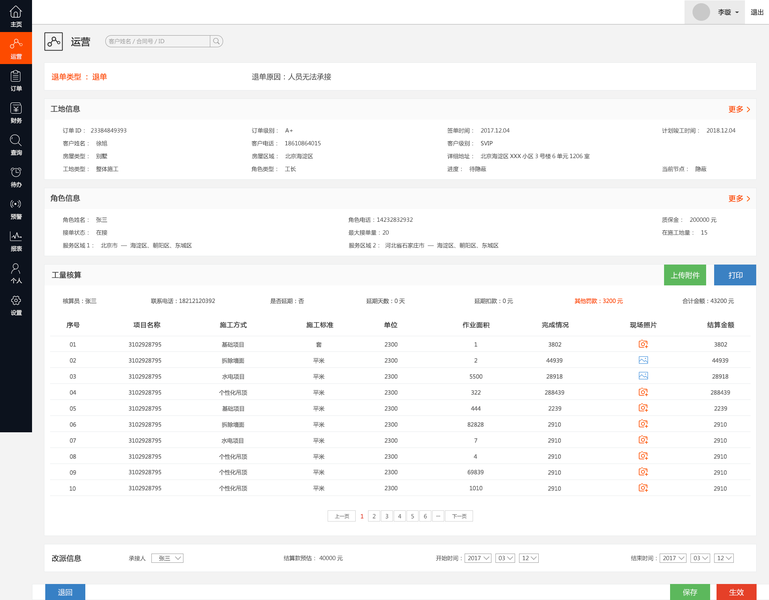Viewport: 769px width, 600px height.
Task: Click the user avatar circle
Action: pos(701,12)
